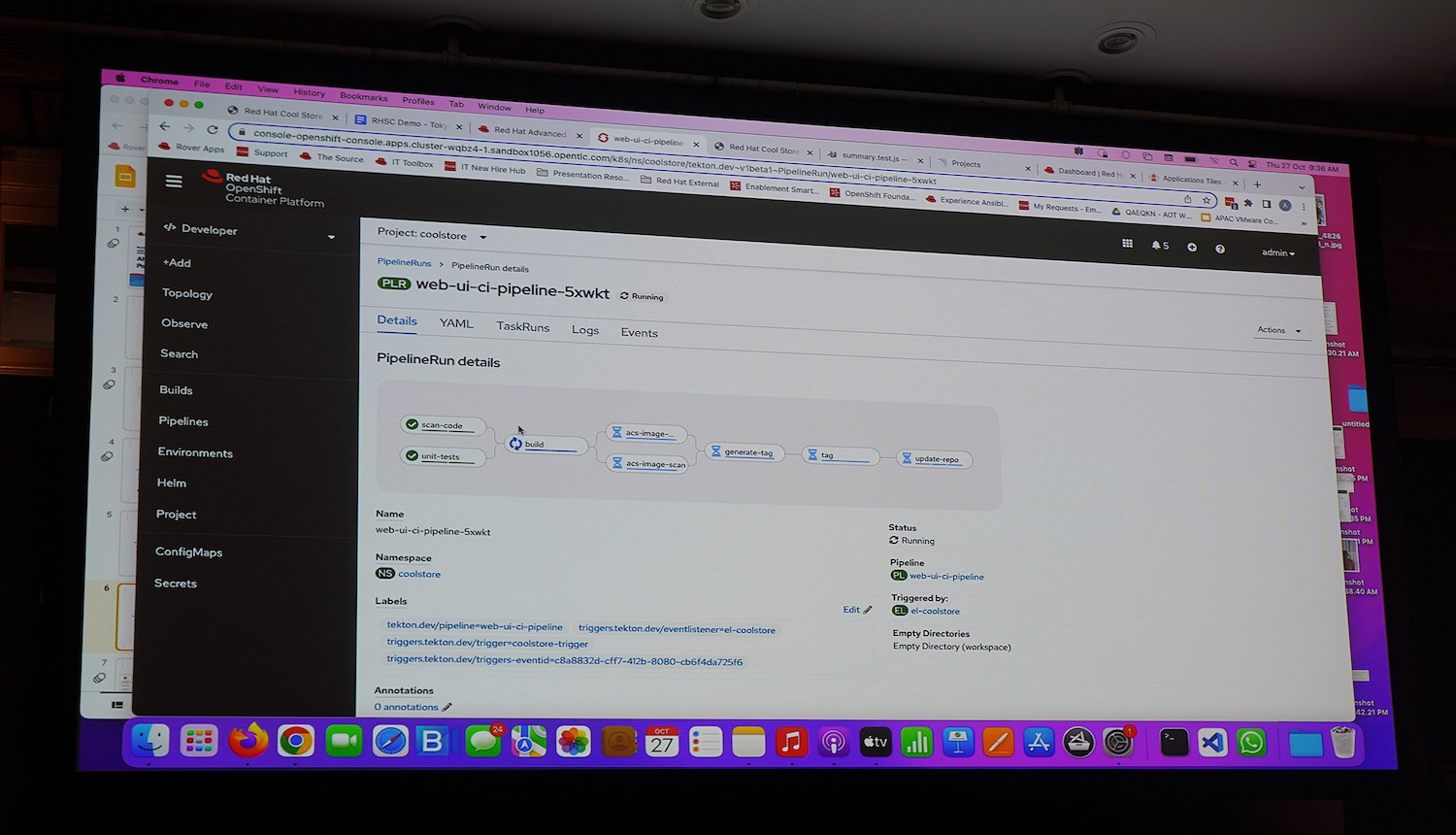
Task: Open Visual Studio Code from the dock
Action: 1212,743
